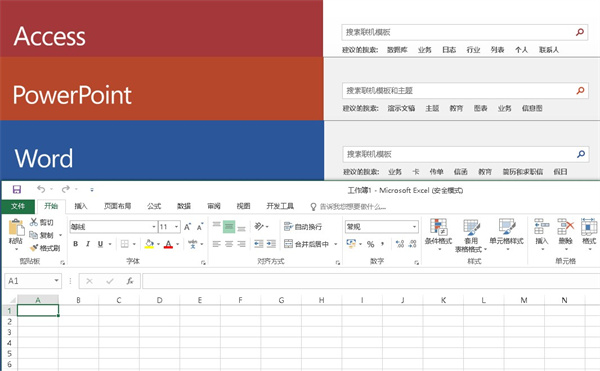Expand the Merge & Center dropdown arrow
The height and width of the screenshot is (371, 600).
point(336,244)
